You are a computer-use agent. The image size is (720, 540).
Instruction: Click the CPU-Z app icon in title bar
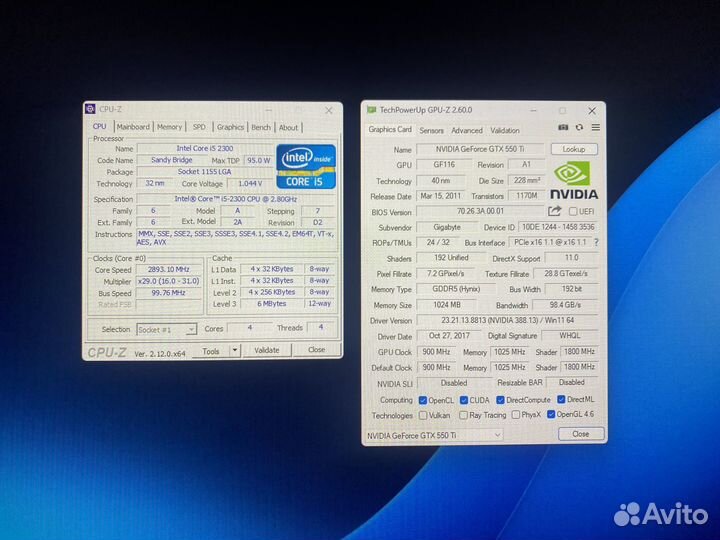tap(90, 109)
